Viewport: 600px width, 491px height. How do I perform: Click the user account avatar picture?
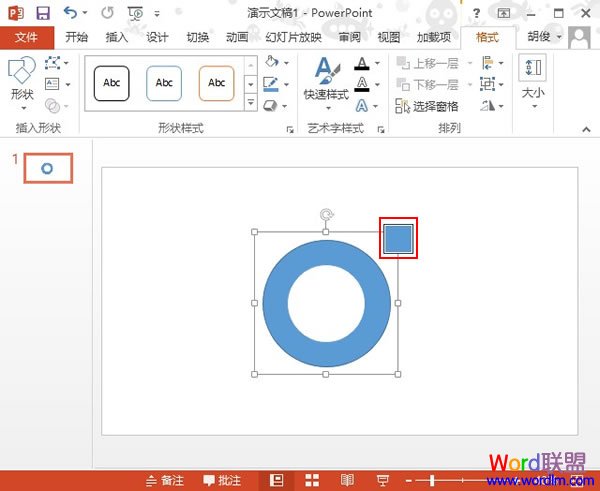pyautogui.click(x=579, y=38)
